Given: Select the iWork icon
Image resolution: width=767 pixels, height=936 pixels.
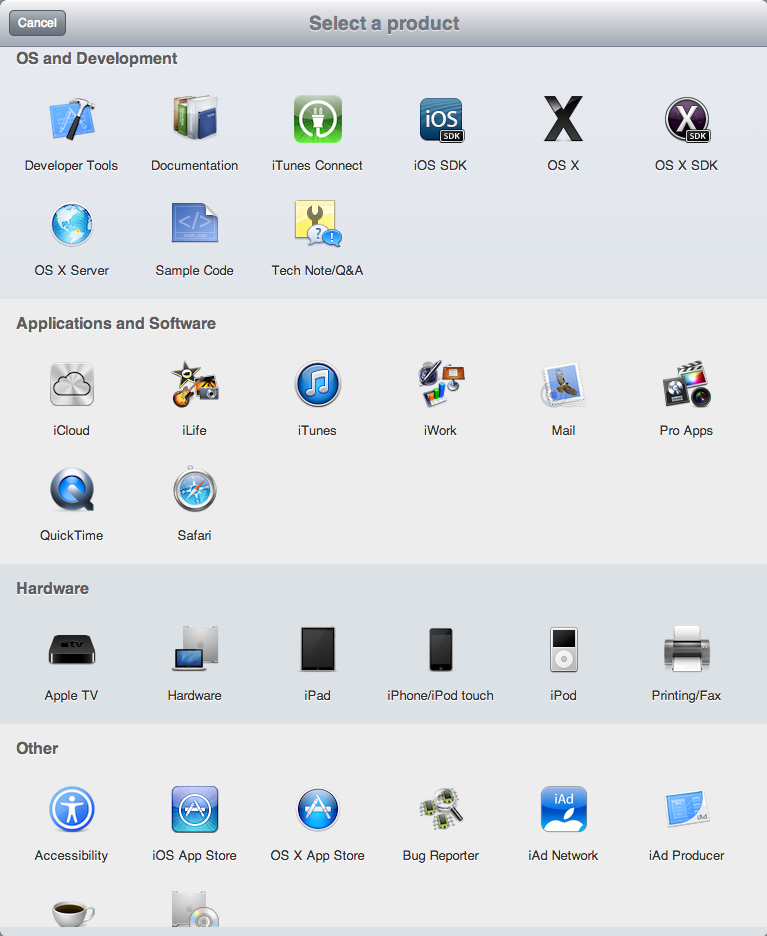Looking at the screenshot, I should (441, 384).
